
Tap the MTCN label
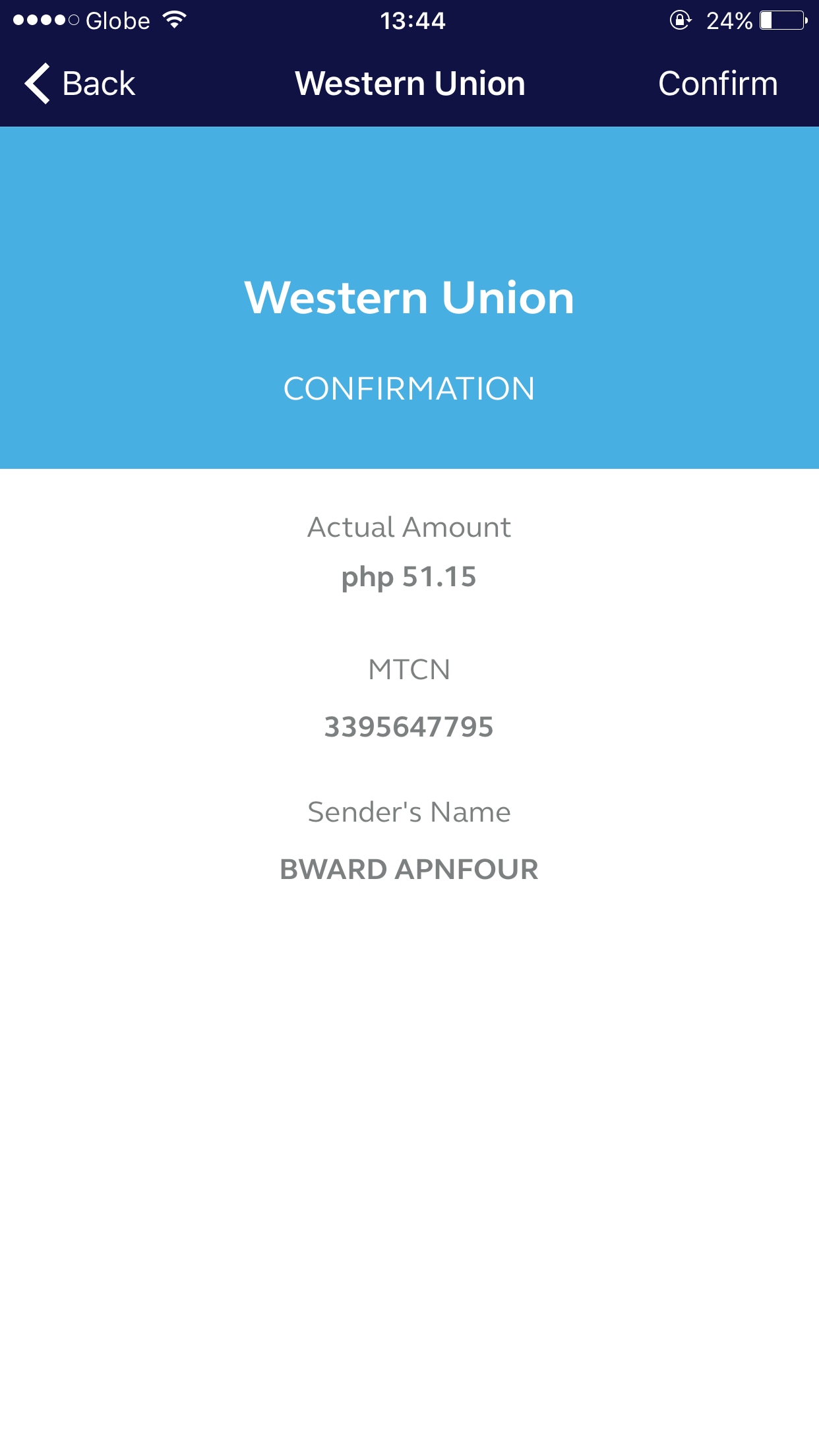(409, 670)
